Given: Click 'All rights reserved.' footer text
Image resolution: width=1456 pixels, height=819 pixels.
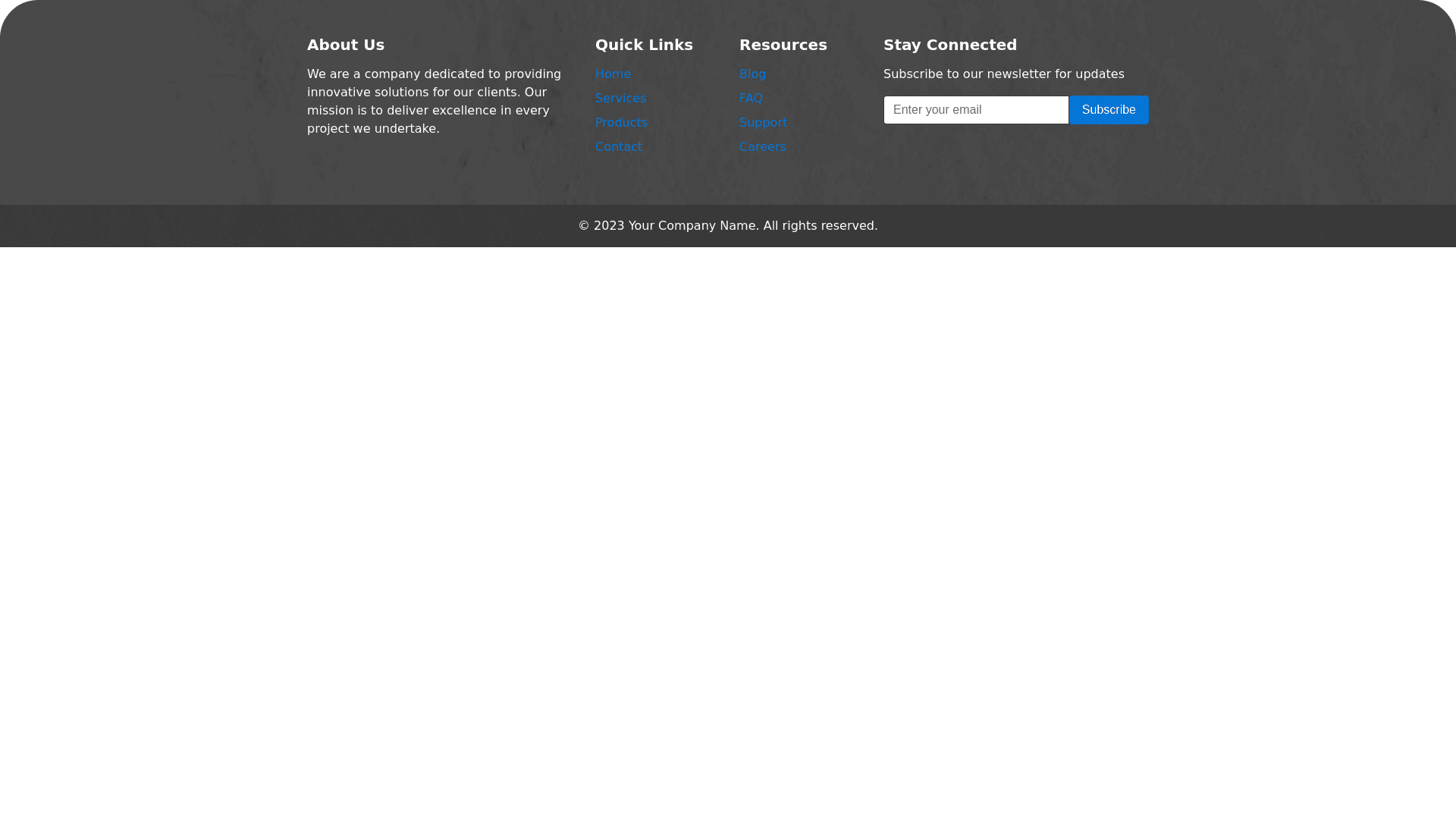Looking at the screenshot, I should (820, 226).
